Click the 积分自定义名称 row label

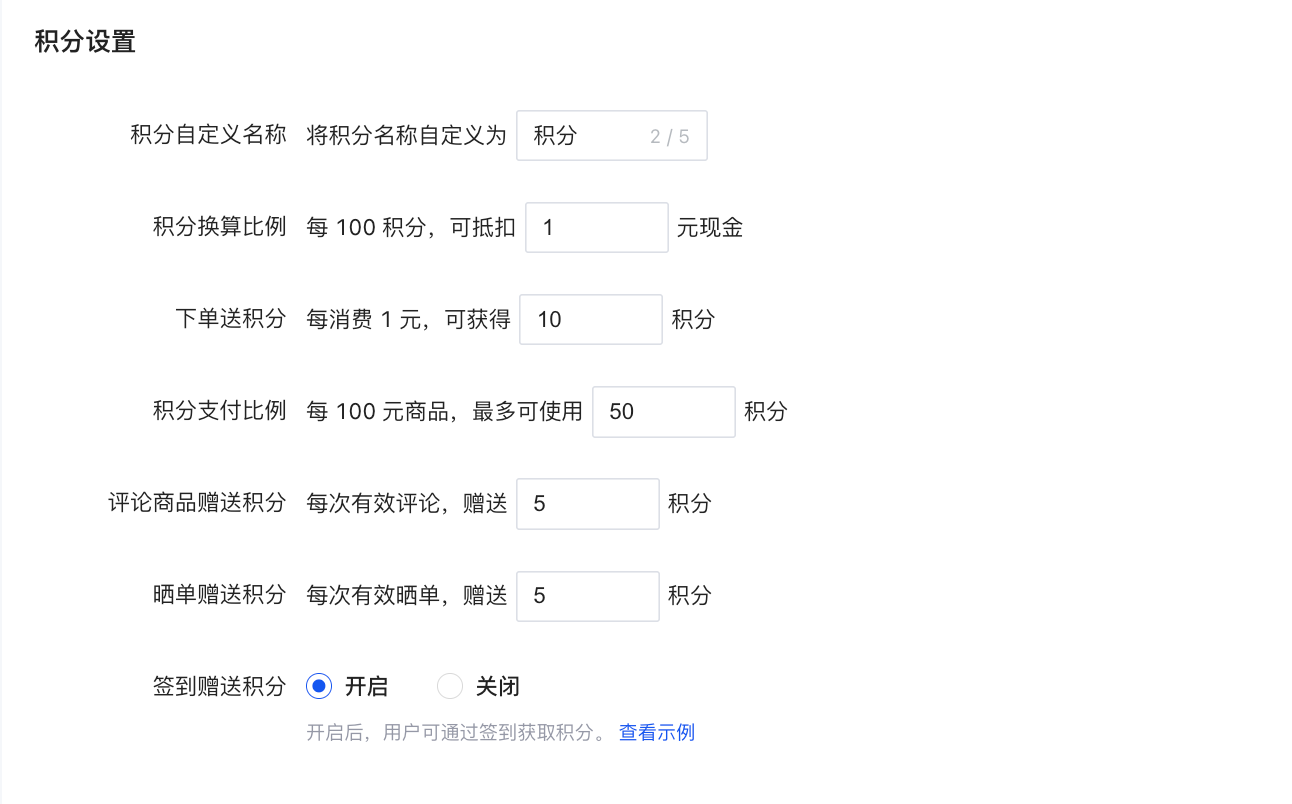coord(208,136)
